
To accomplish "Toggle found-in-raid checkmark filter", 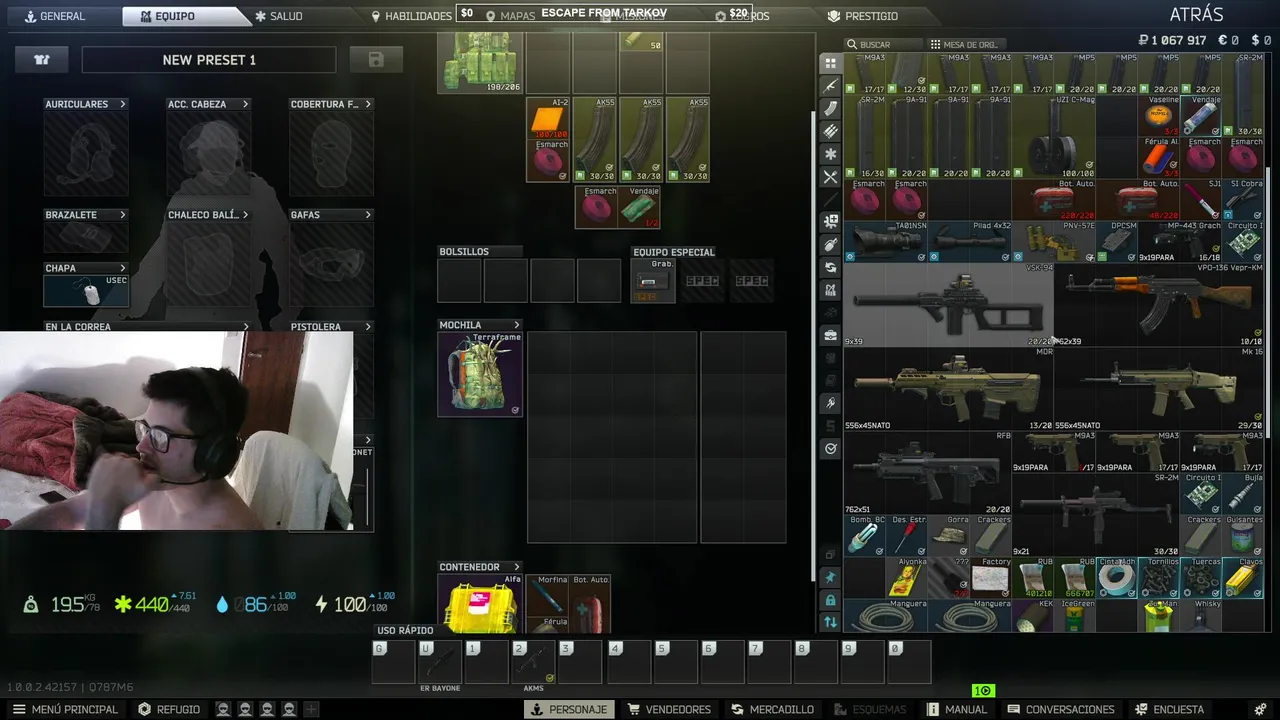I will (x=830, y=449).
